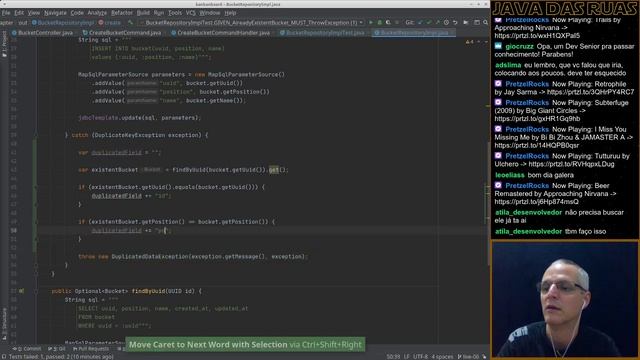Open the Commit tool window
640x360 pixels.
click(27, 349)
